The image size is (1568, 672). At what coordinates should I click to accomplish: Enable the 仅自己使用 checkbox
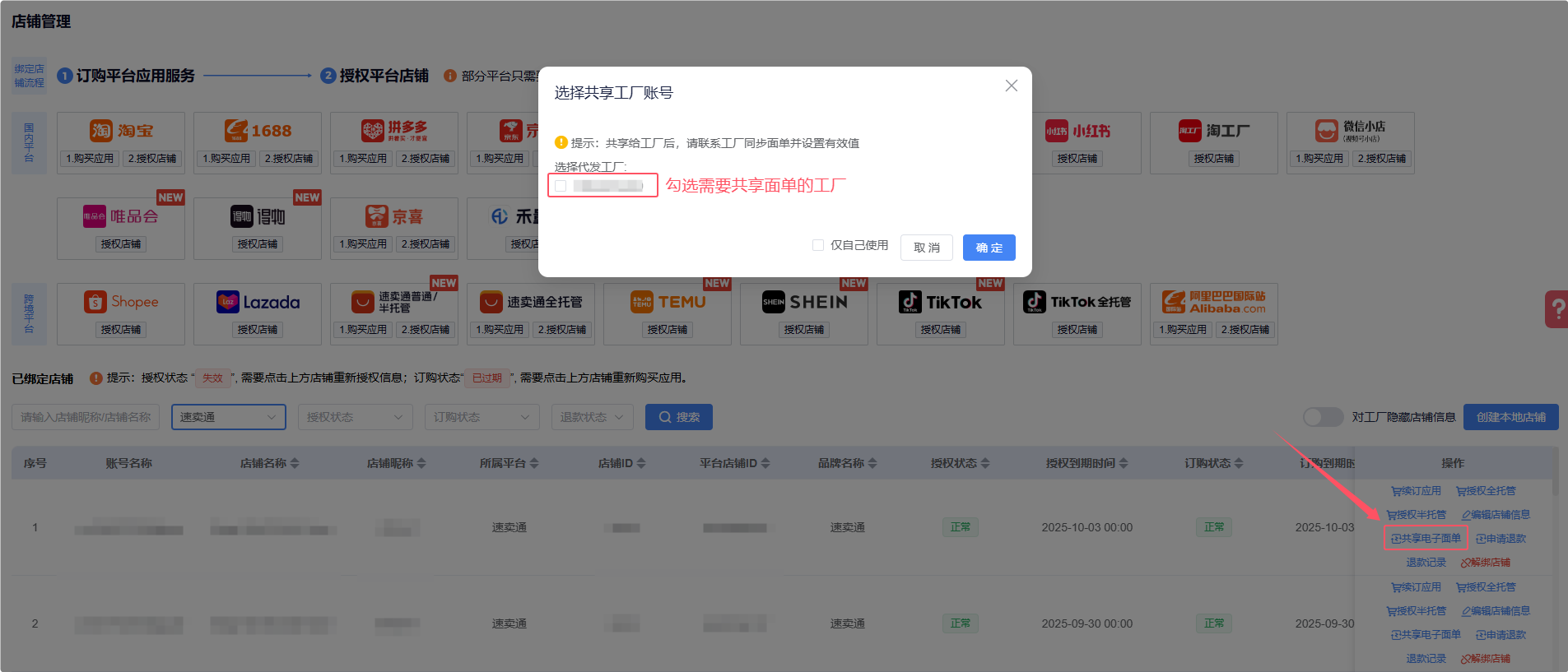tap(818, 245)
